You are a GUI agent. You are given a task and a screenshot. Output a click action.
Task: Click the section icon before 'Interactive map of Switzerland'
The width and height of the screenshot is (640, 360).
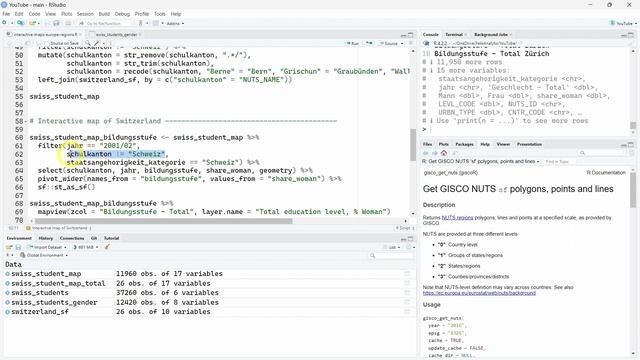(x=28, y=228)
